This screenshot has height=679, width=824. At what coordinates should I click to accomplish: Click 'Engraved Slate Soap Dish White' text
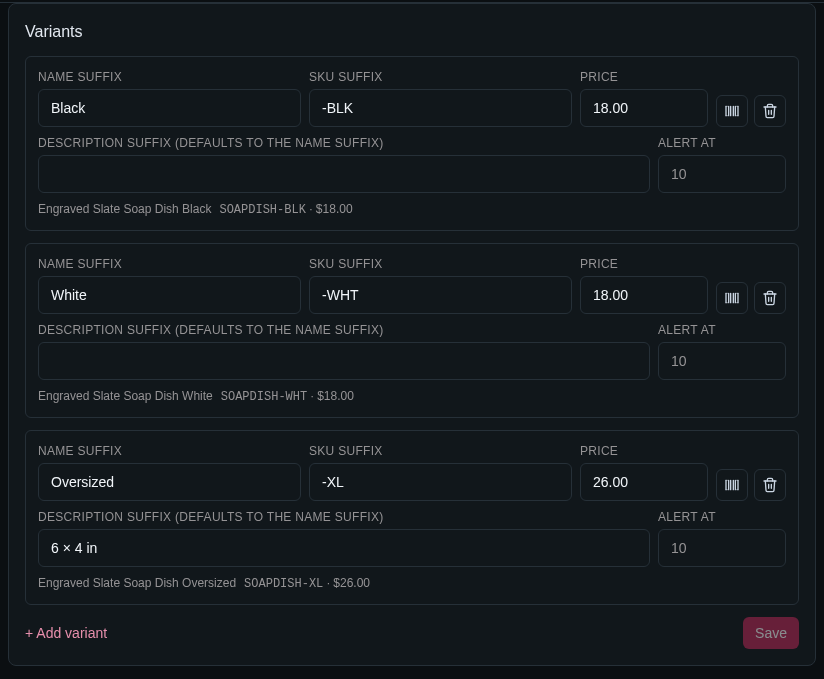click(x=125, y=396)
